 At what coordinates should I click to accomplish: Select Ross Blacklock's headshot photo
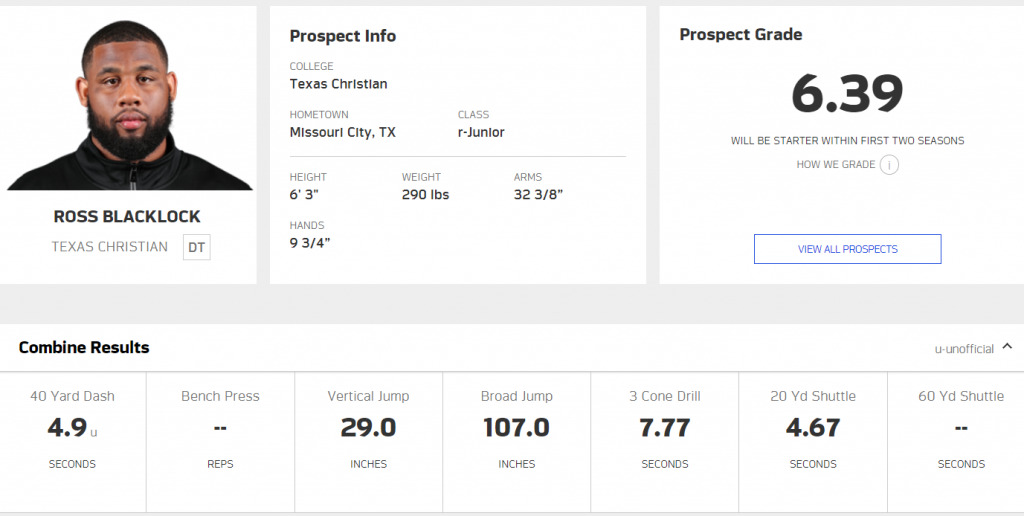129,105
